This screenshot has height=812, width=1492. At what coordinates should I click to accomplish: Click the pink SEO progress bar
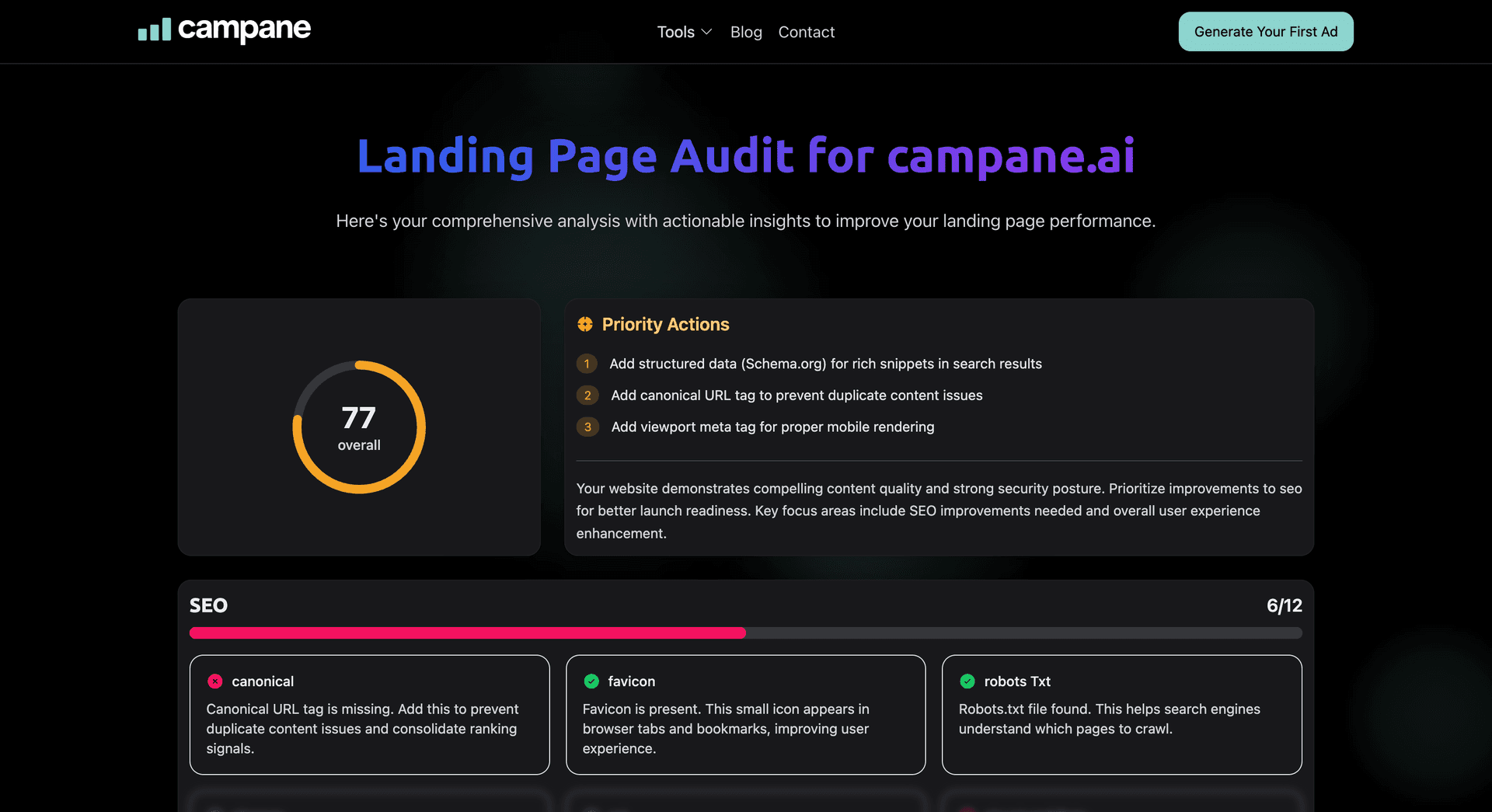pos(467,633)
